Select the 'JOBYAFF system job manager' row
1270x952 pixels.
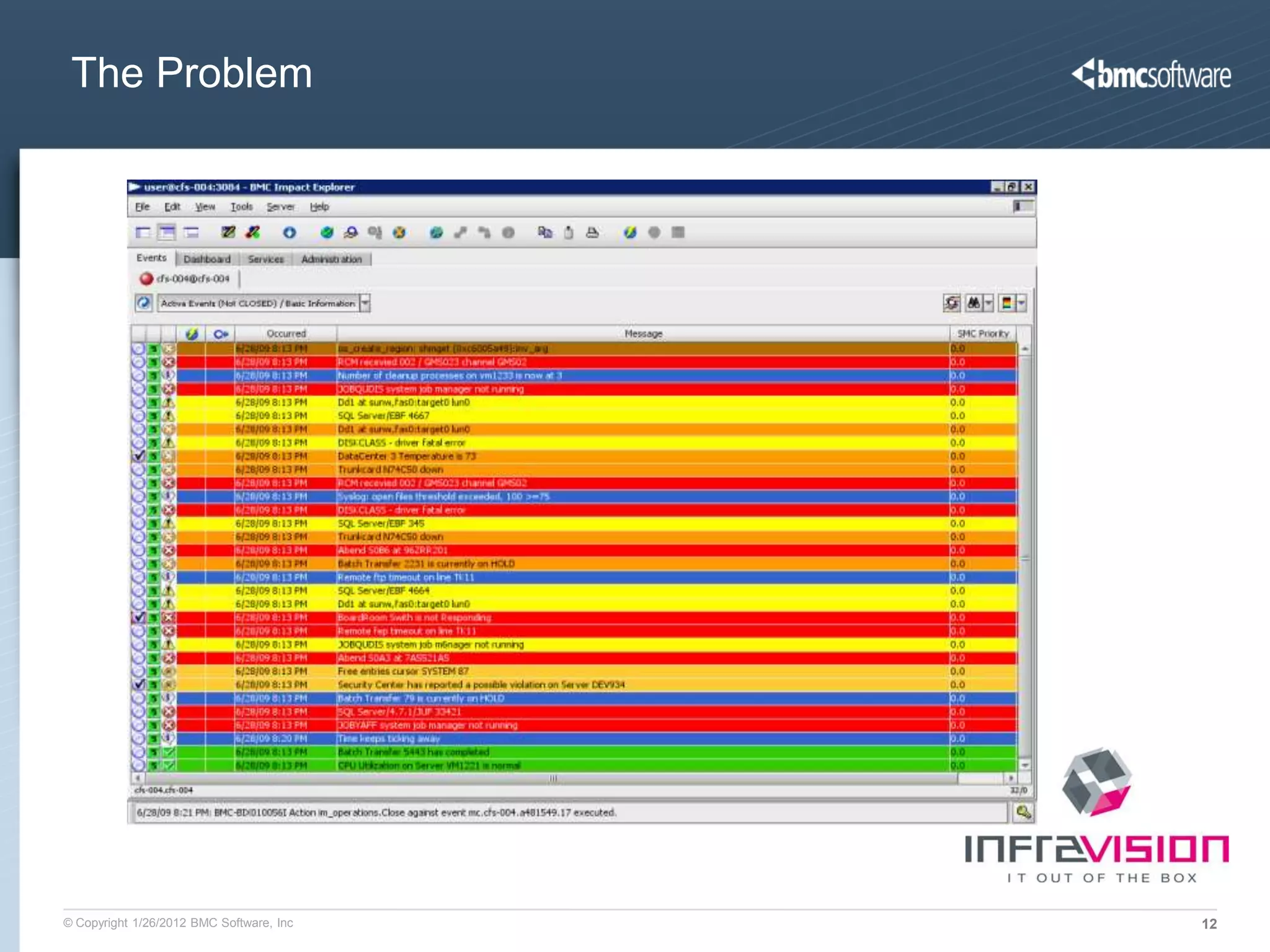pyautogui.click(x=574, y=725)
